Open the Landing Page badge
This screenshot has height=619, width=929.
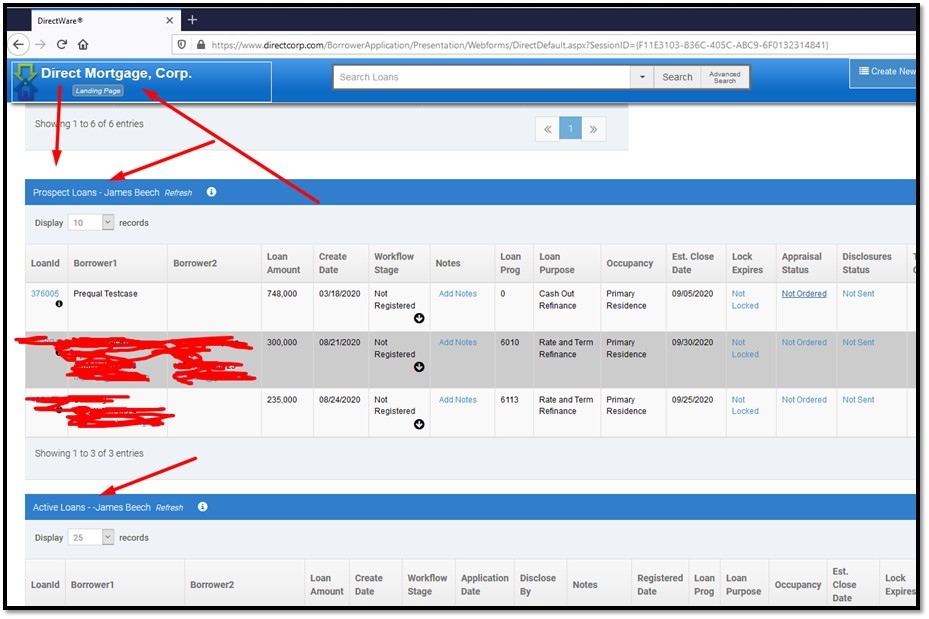98,91
